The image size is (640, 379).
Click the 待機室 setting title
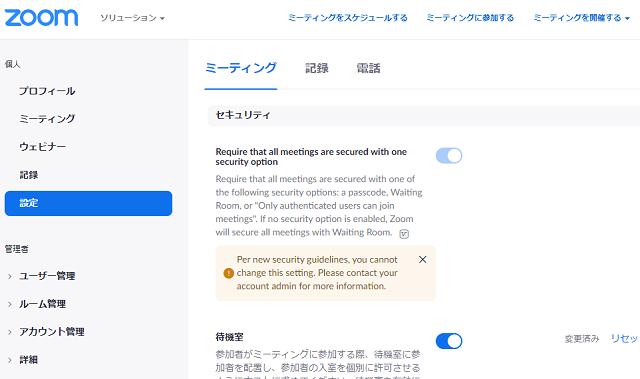[x=229, y=337]
